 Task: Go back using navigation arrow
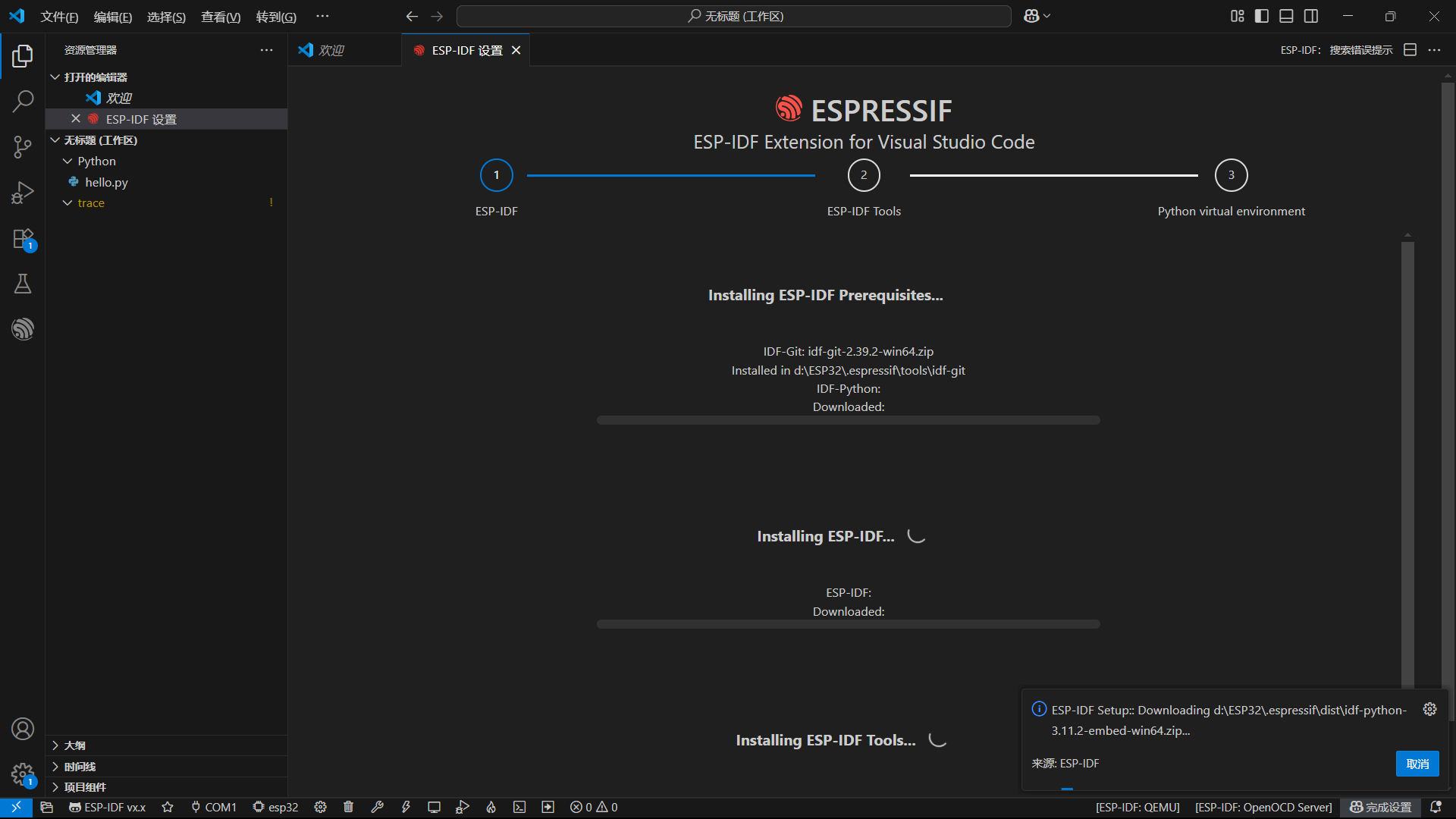412,16
